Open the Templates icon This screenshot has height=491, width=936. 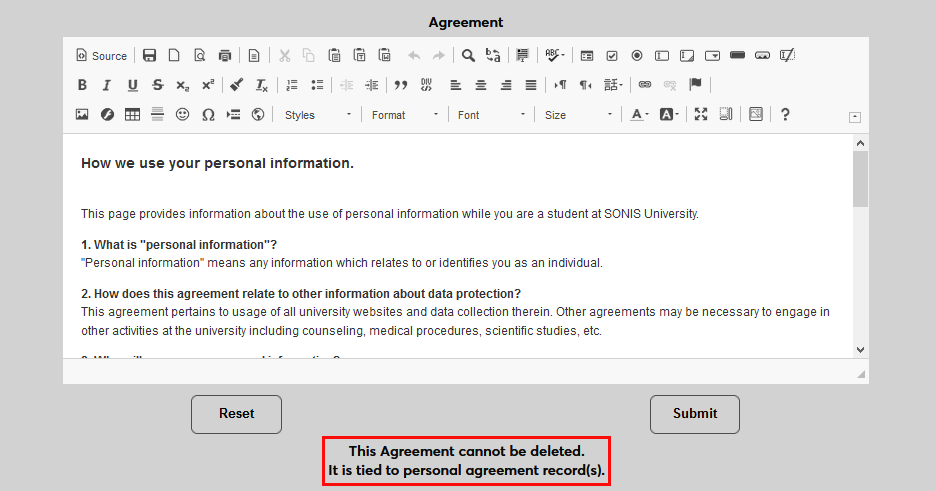click(x=254, y=55)
